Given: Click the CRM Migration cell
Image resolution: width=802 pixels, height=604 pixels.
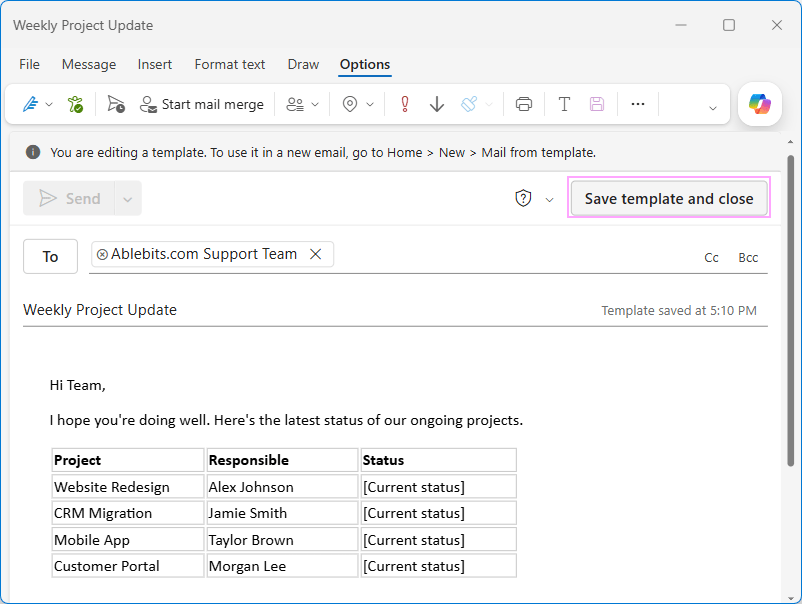Looking at the screenshot, I should point(128,513).
